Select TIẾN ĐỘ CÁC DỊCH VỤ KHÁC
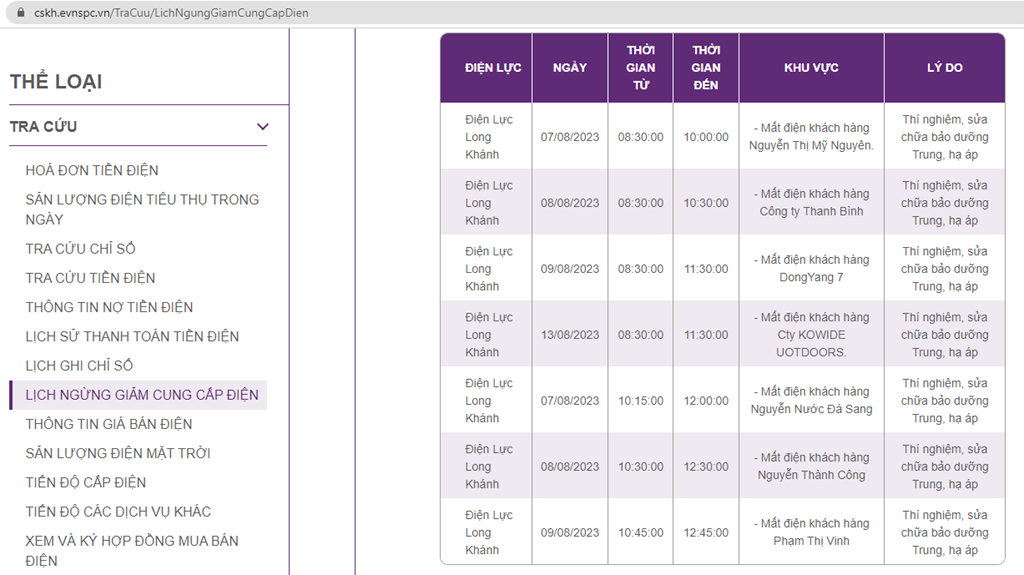 (x=118, y=511)
